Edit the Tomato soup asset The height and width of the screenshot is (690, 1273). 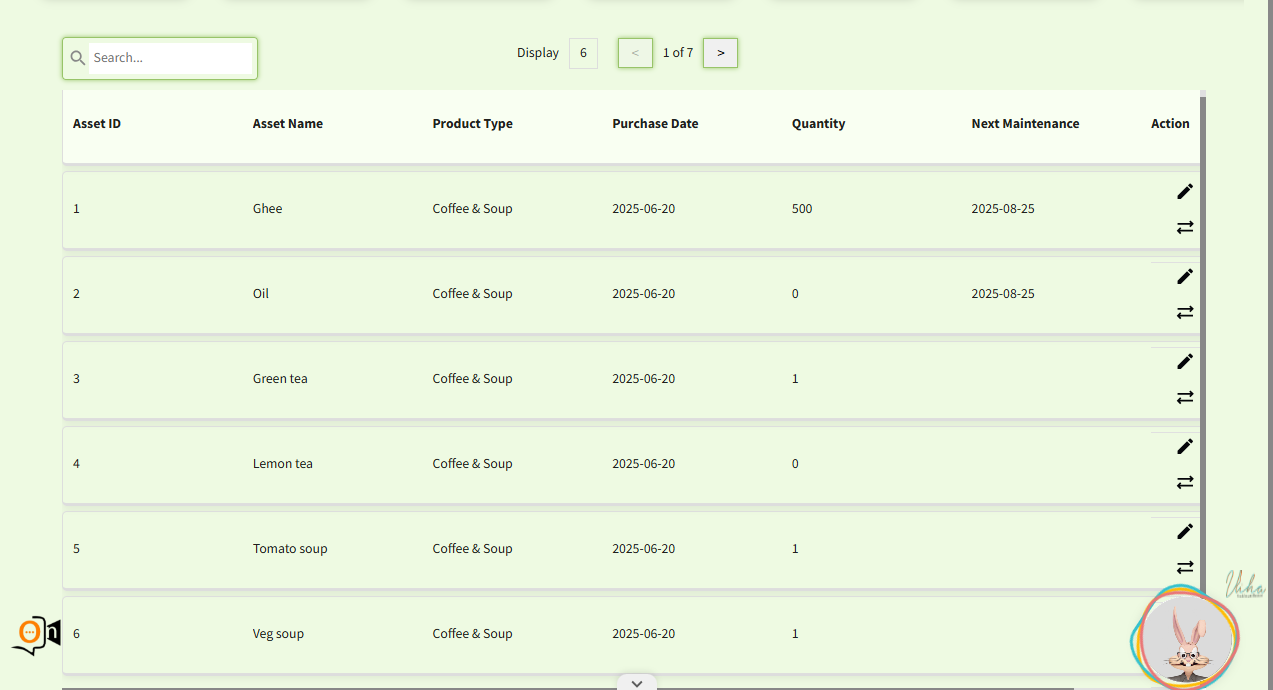point(1185,531)
